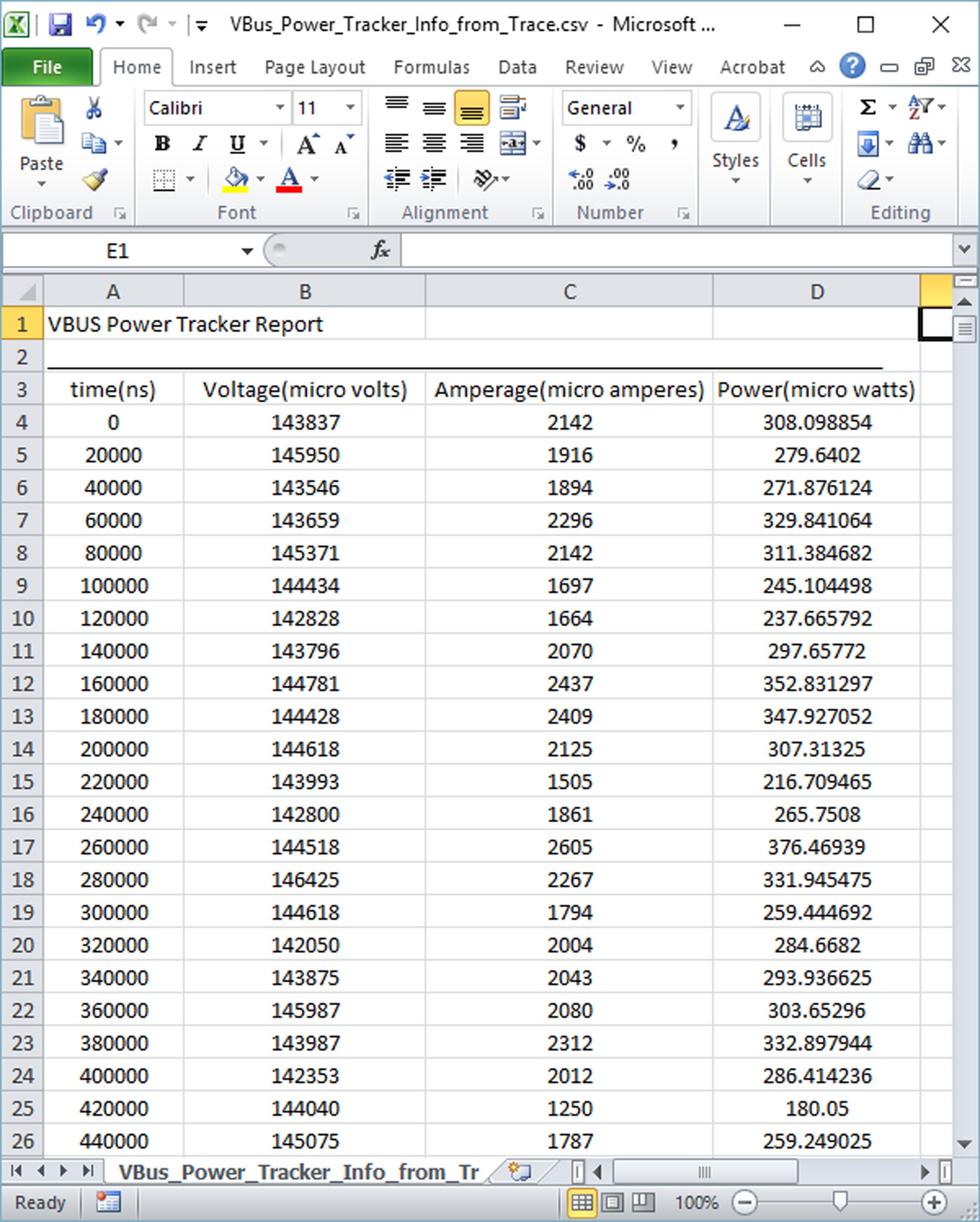Click the Increase Indent icon

pos(434,180)
